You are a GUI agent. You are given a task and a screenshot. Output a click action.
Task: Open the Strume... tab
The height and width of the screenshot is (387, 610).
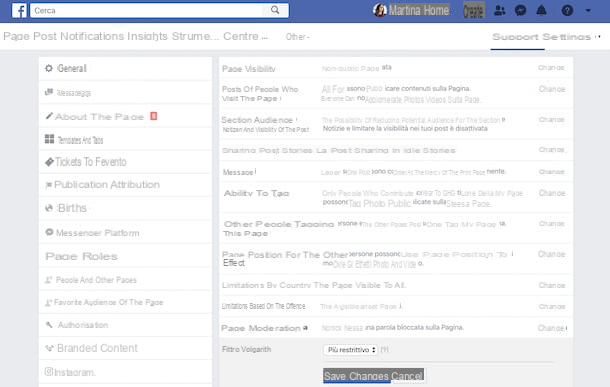[x=195, y=37]
